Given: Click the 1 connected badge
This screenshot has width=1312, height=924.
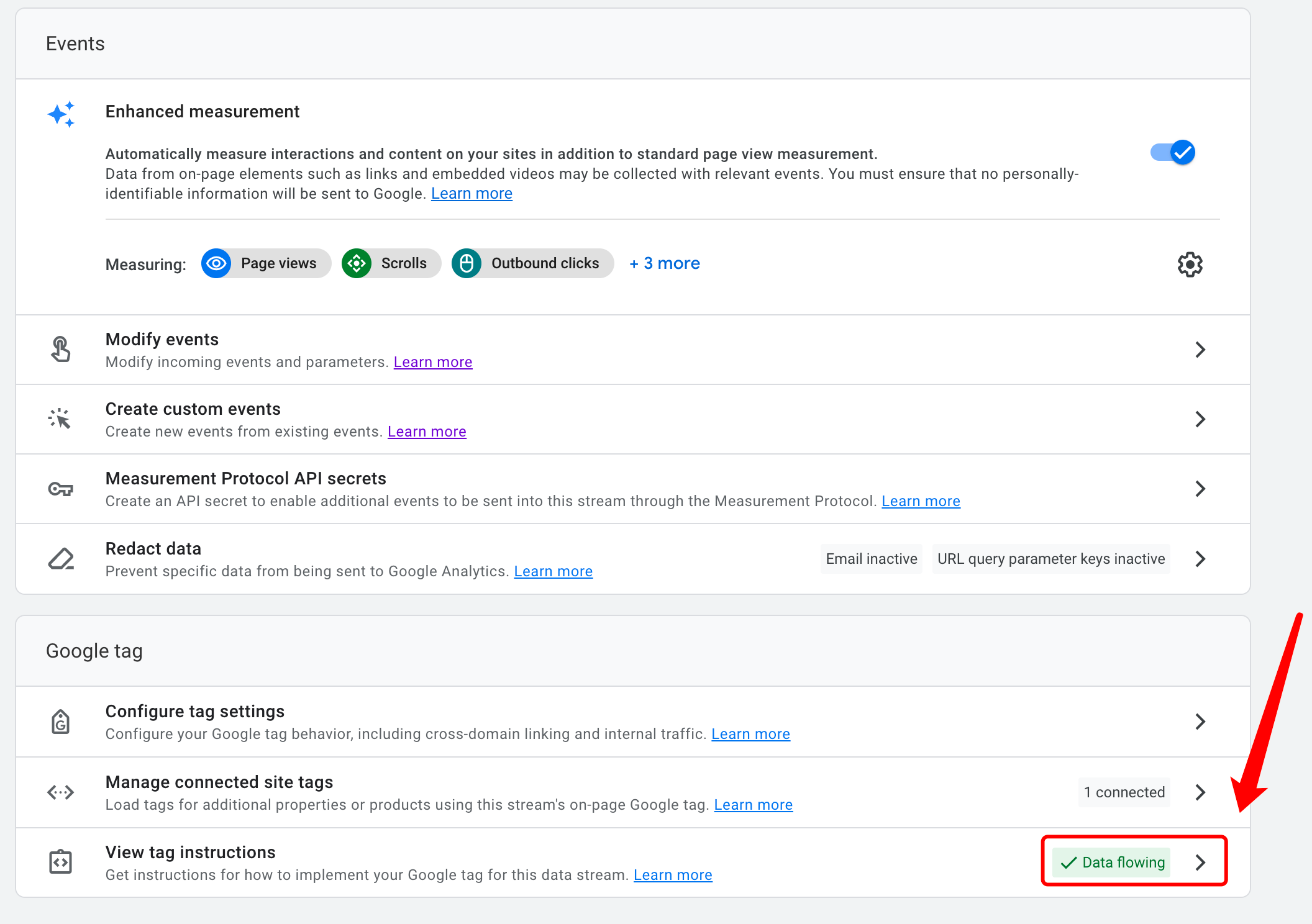Looking at the screenshot, I should (1124, 792).
